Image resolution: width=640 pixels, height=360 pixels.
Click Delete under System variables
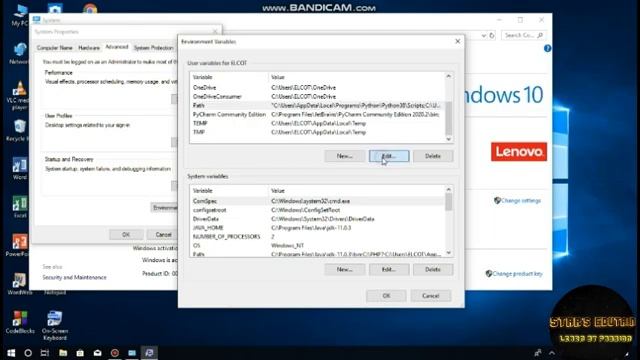(x=433, y=269)
